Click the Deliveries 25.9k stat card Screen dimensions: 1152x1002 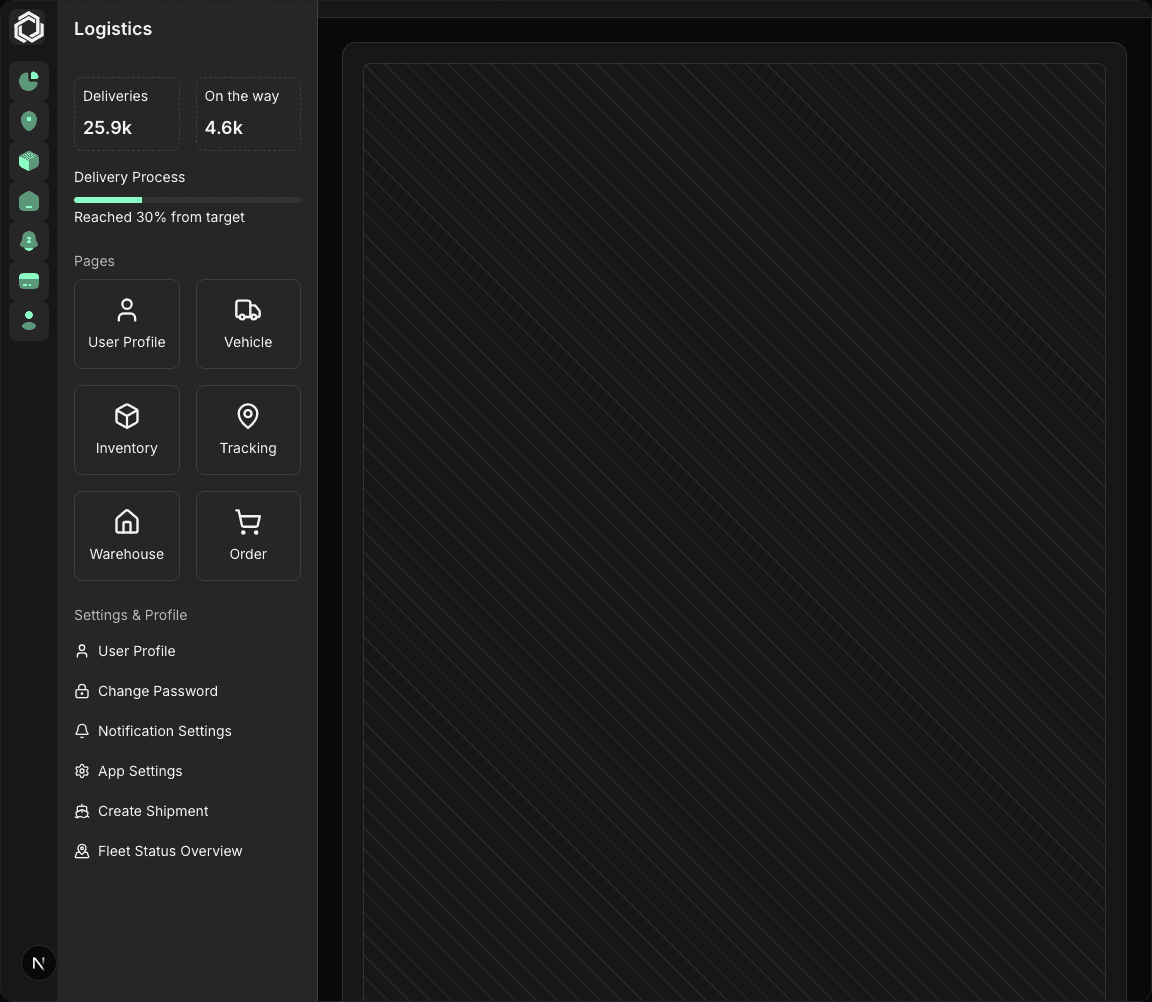click(x=127, y=113)
